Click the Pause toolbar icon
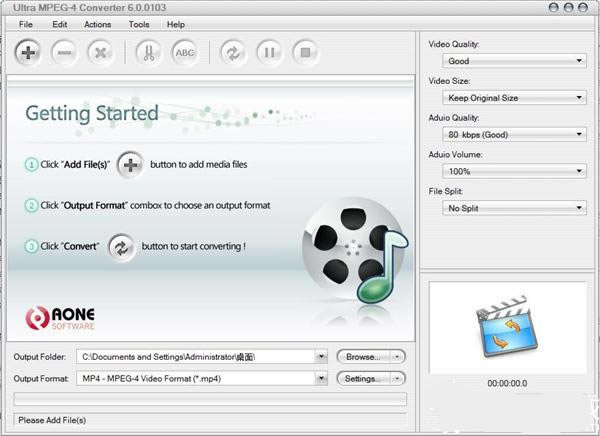The width and height of the screenshot is (600, 436). (x=268, y=53)
